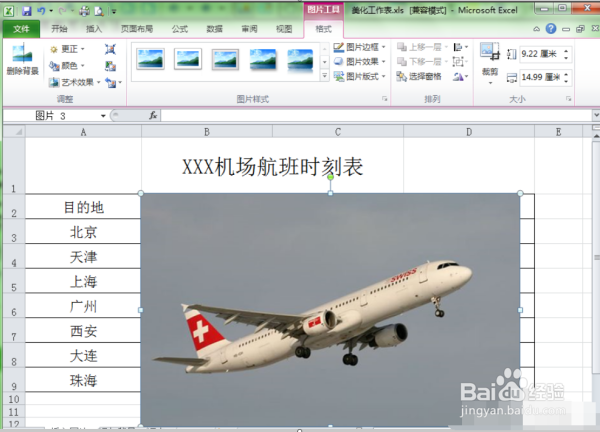Image resolution: width=600 pixels, height=432 pixels.
Task: Click the Quick Print icon
Action: (x=84, y=11)
